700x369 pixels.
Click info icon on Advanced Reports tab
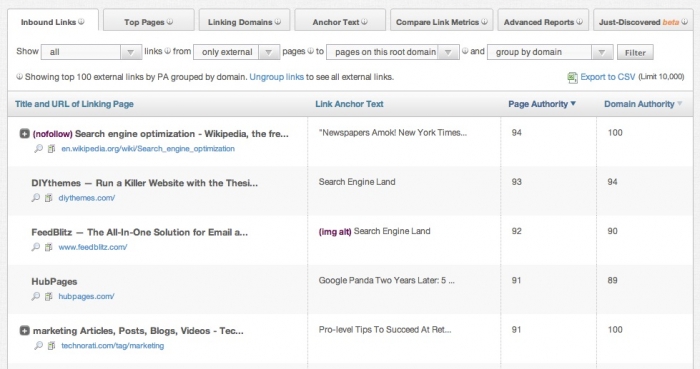pos(579,21)
